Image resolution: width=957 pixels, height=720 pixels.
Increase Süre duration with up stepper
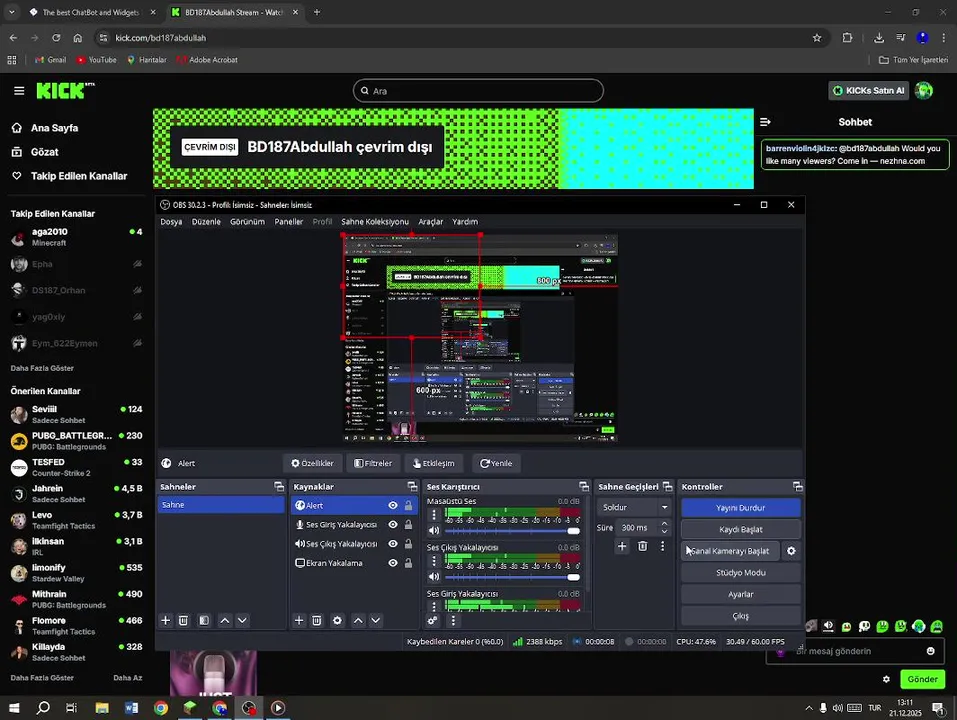[664, 524]
